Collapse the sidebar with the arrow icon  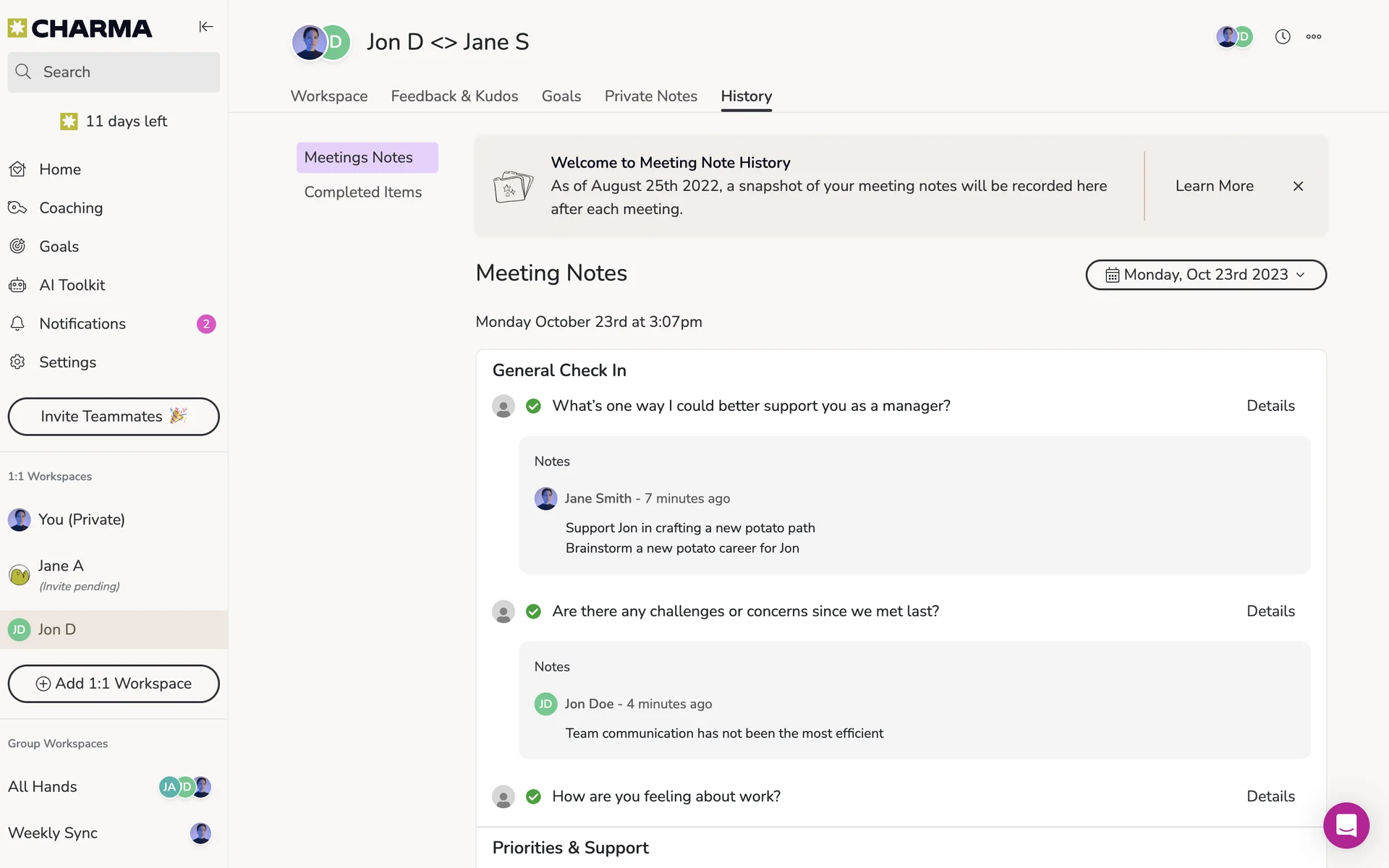pyautogui.click(x=206, y=27)
